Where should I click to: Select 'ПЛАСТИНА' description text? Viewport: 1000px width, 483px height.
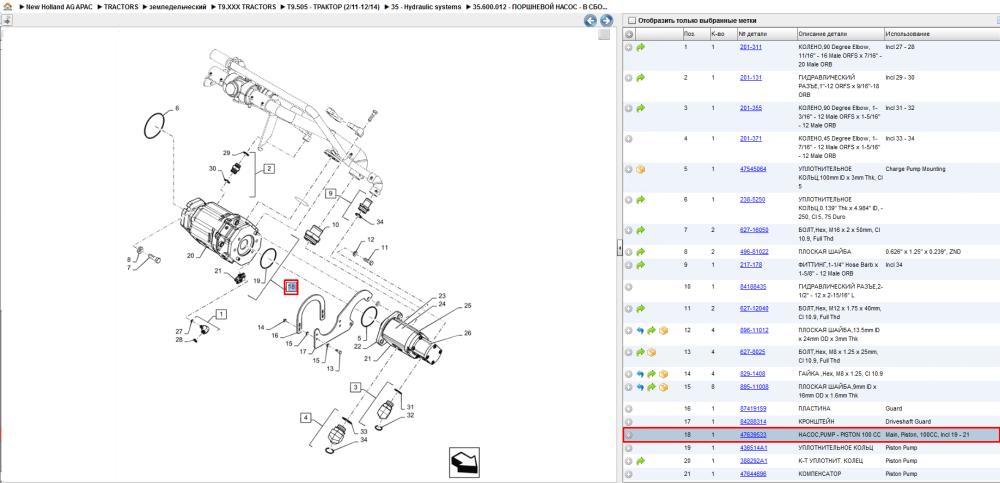coord(814,409)
